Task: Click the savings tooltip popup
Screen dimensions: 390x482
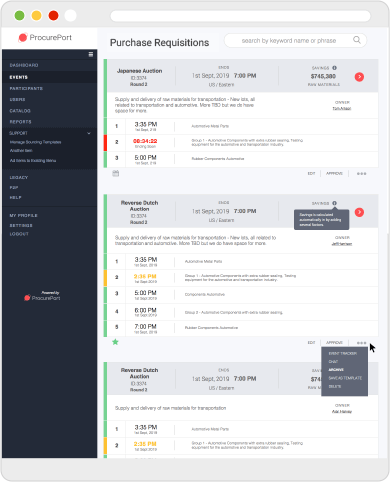Action: (321, 220)
